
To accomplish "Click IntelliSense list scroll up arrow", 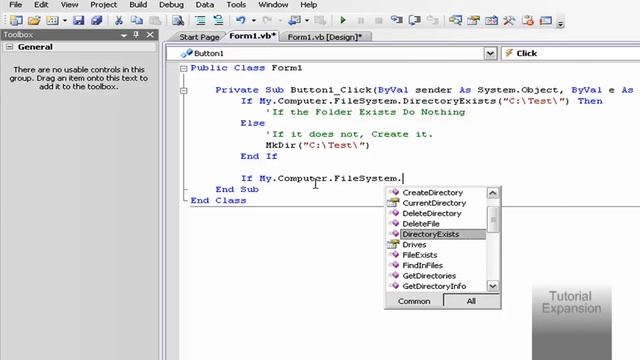I will coord(493,193).
